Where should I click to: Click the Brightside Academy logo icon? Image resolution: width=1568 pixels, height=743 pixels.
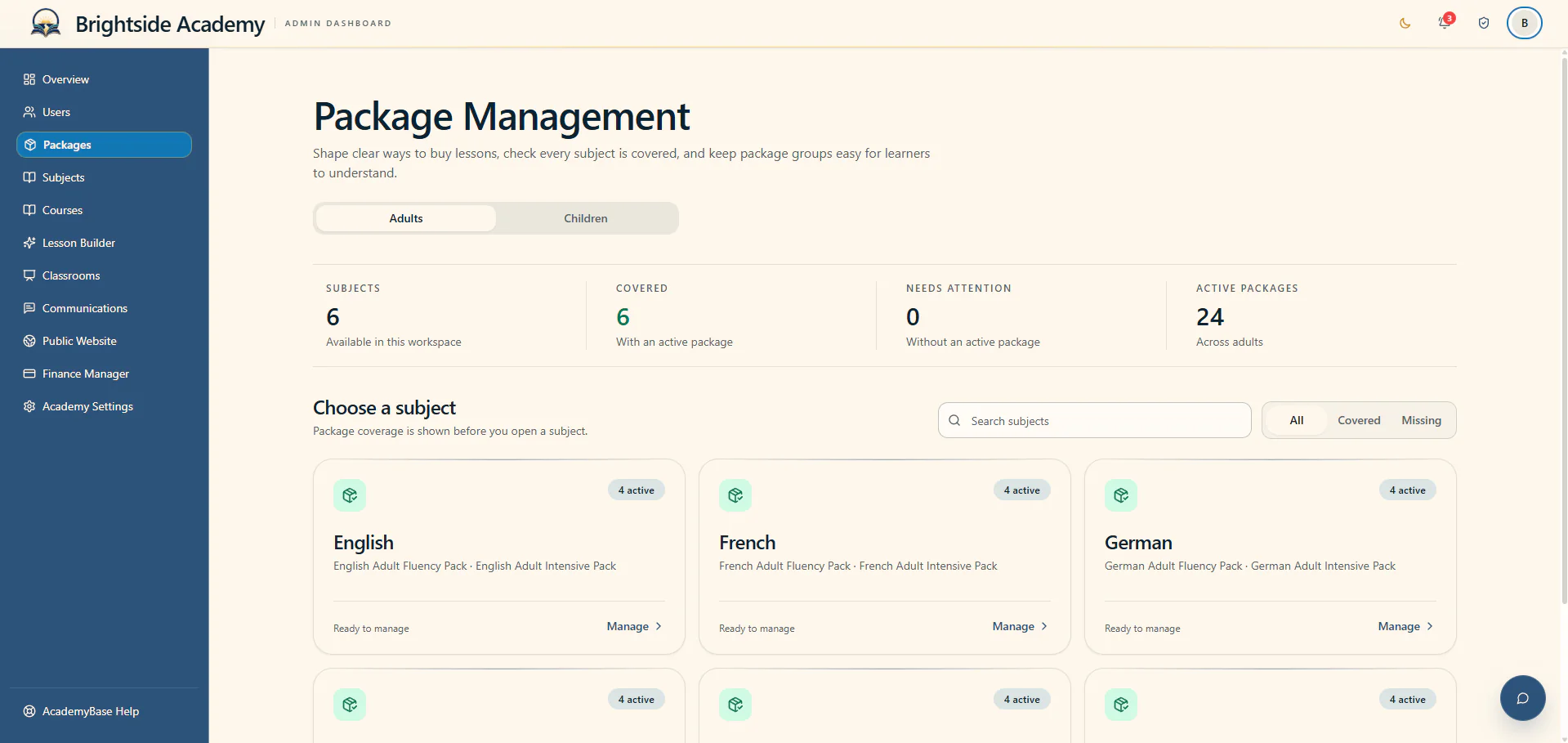tap(46, 23)
